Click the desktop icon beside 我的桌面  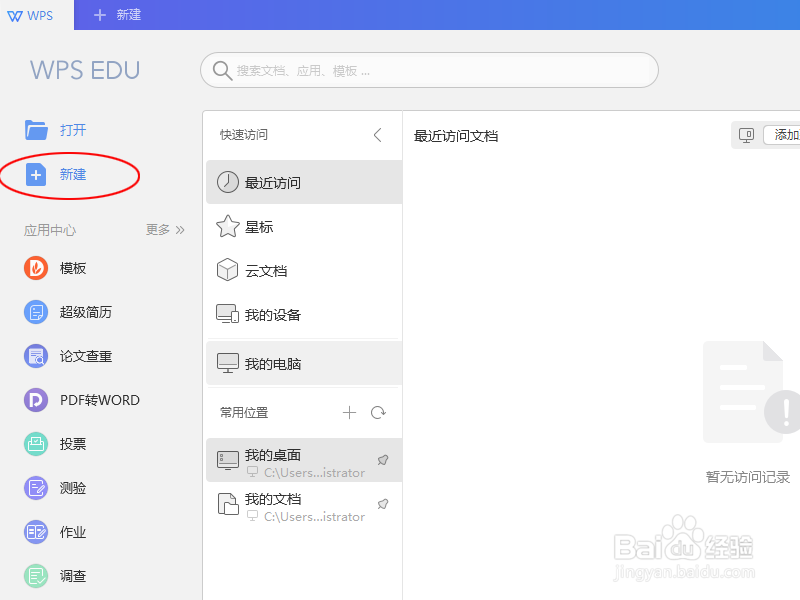[x=228, y=460]
